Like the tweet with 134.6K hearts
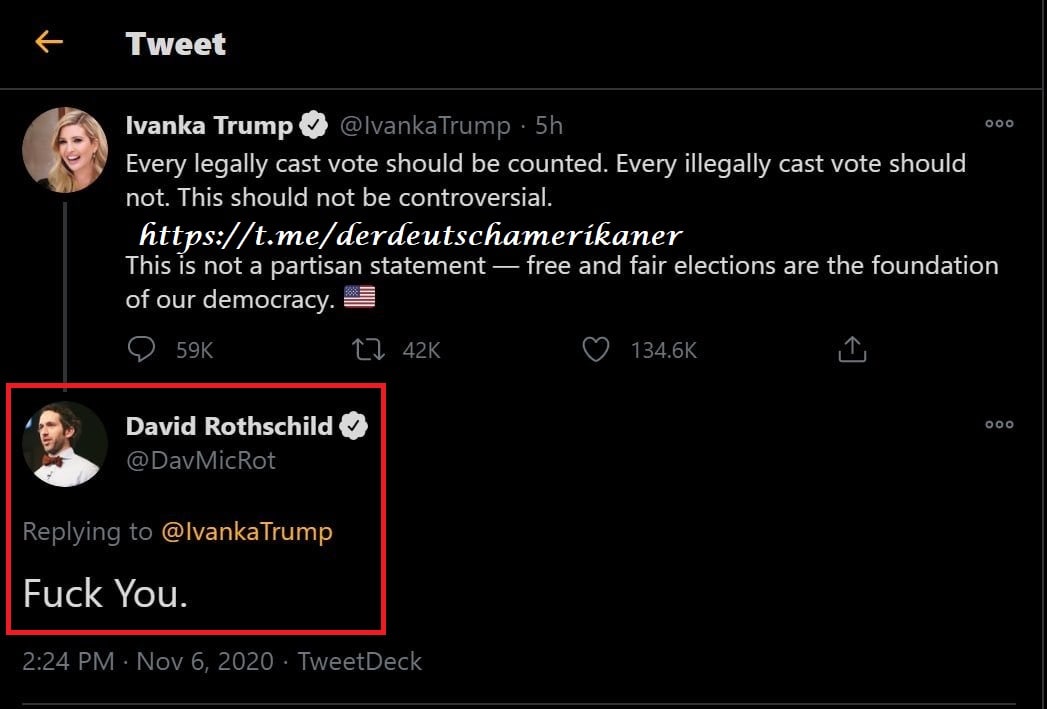 click(596, 349)
